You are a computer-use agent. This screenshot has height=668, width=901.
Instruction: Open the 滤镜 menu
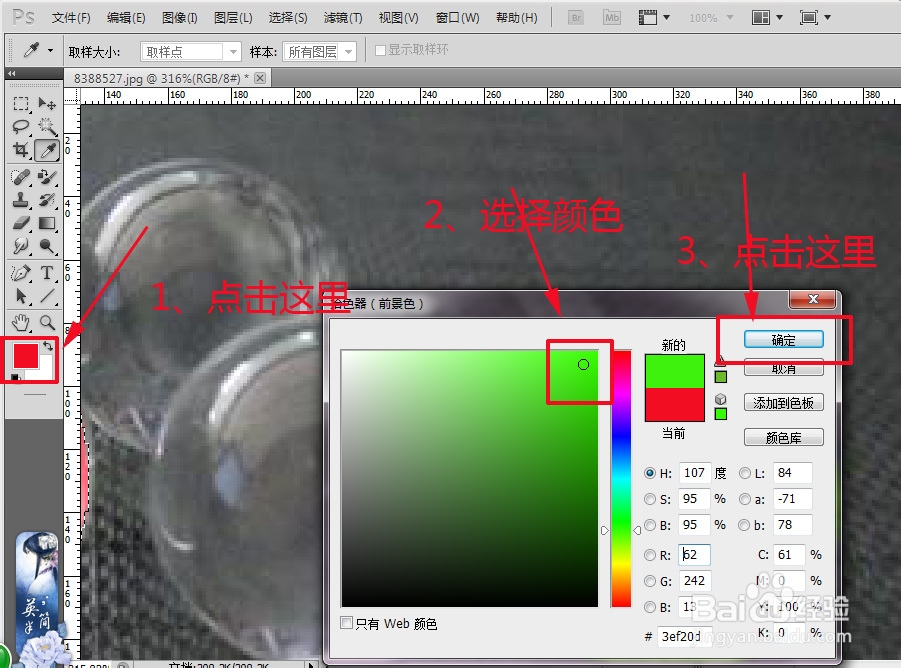[342, 17]
